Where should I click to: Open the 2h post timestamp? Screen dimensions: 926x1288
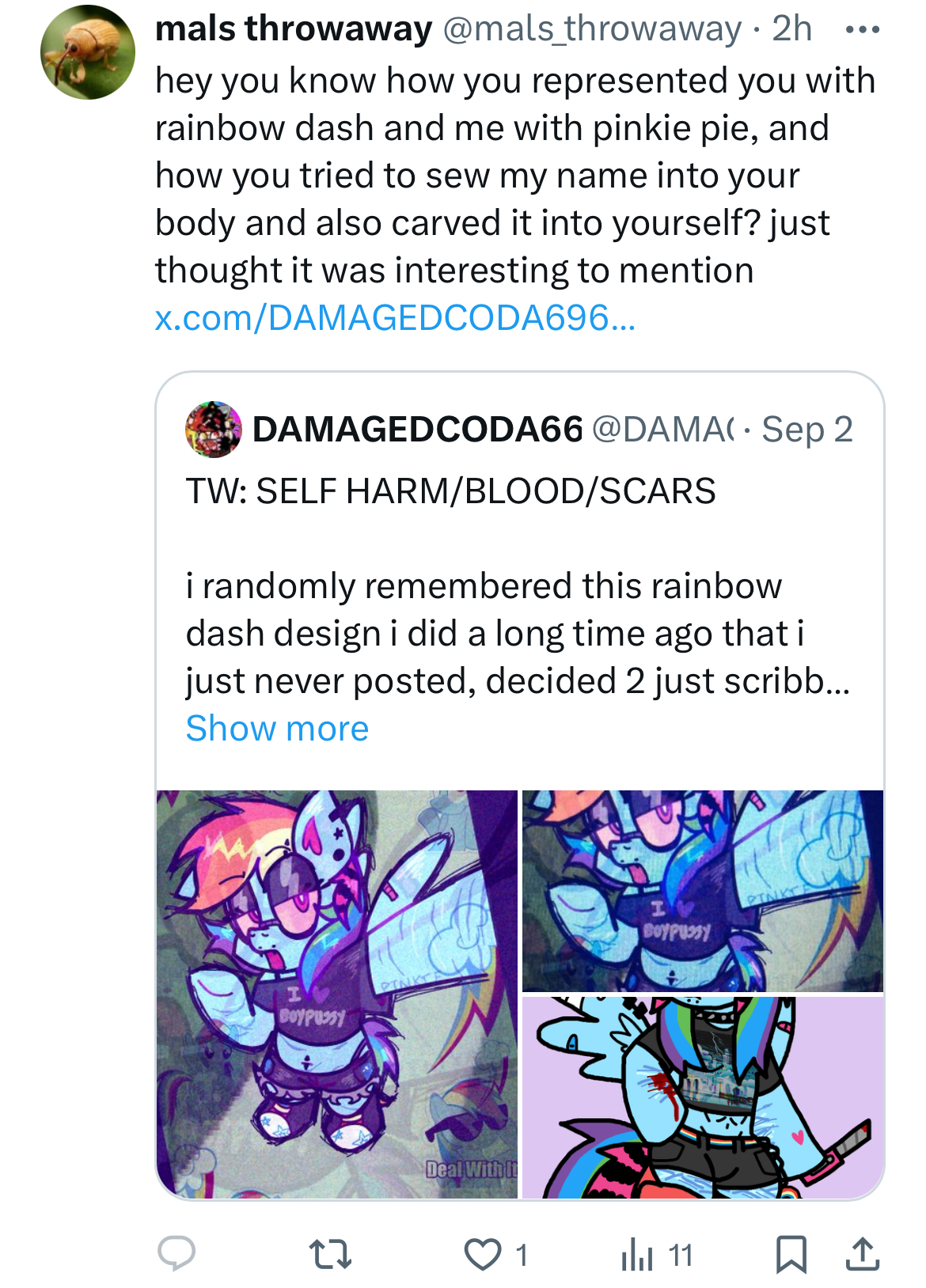(792, 28)
